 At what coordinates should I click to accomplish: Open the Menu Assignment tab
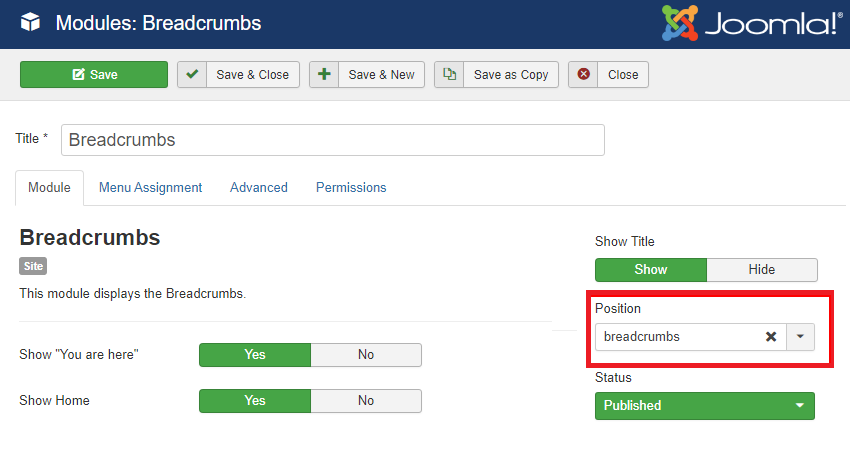coord(150,188)
